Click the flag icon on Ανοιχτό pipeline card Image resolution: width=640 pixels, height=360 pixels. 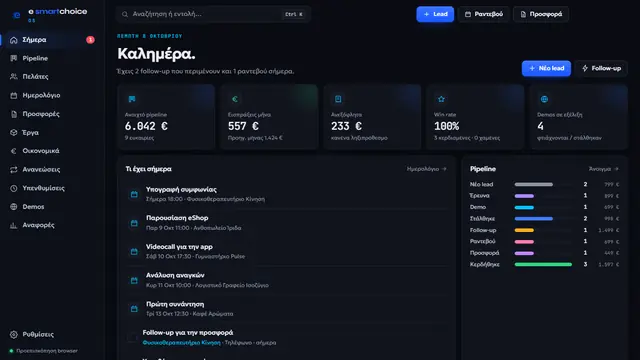click(132, 99)
